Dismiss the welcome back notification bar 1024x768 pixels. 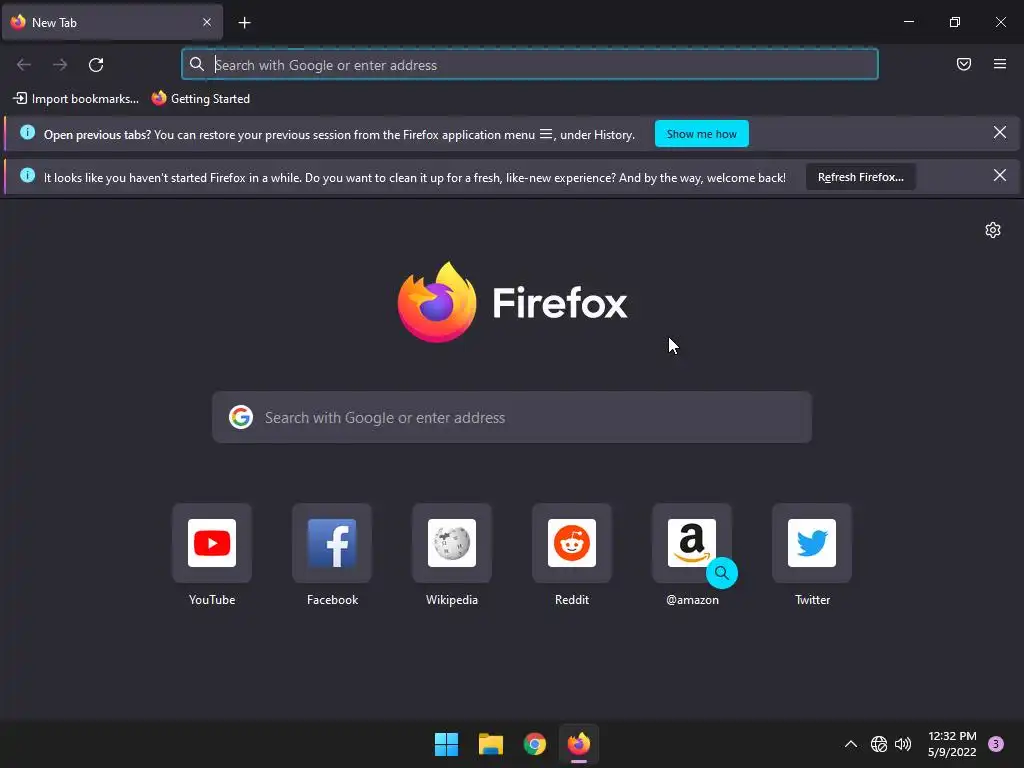click(x=999, y=175)
